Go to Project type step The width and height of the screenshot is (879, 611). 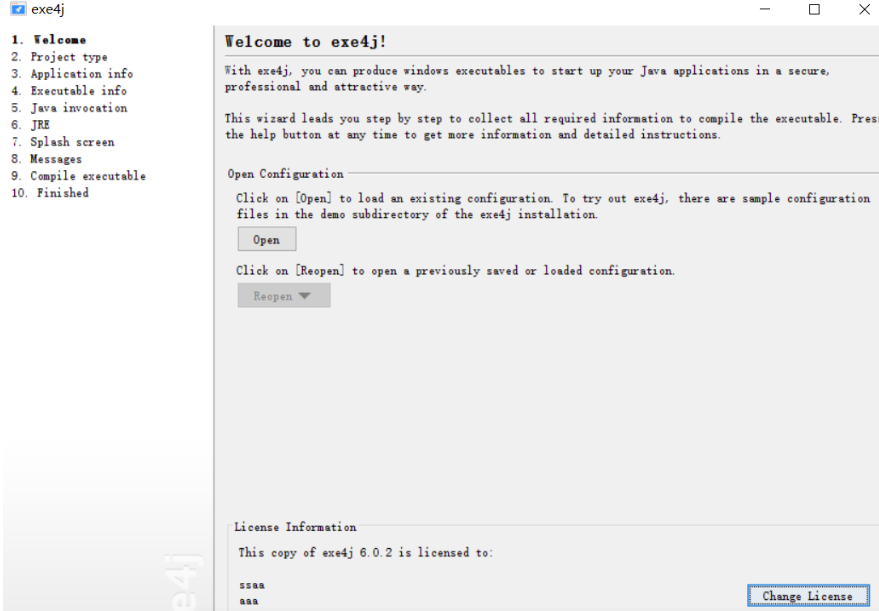59,57
